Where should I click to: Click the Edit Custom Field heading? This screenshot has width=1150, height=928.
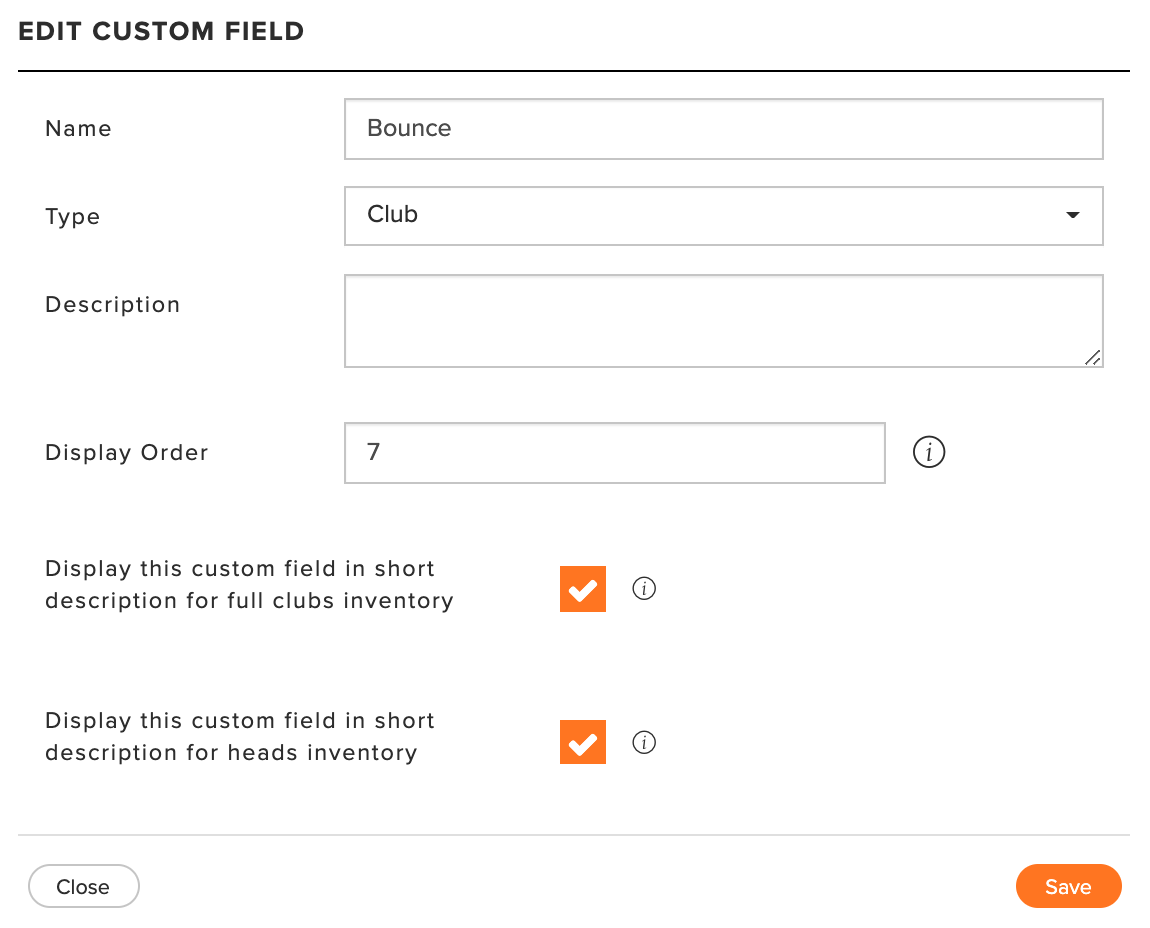(161, 32)
